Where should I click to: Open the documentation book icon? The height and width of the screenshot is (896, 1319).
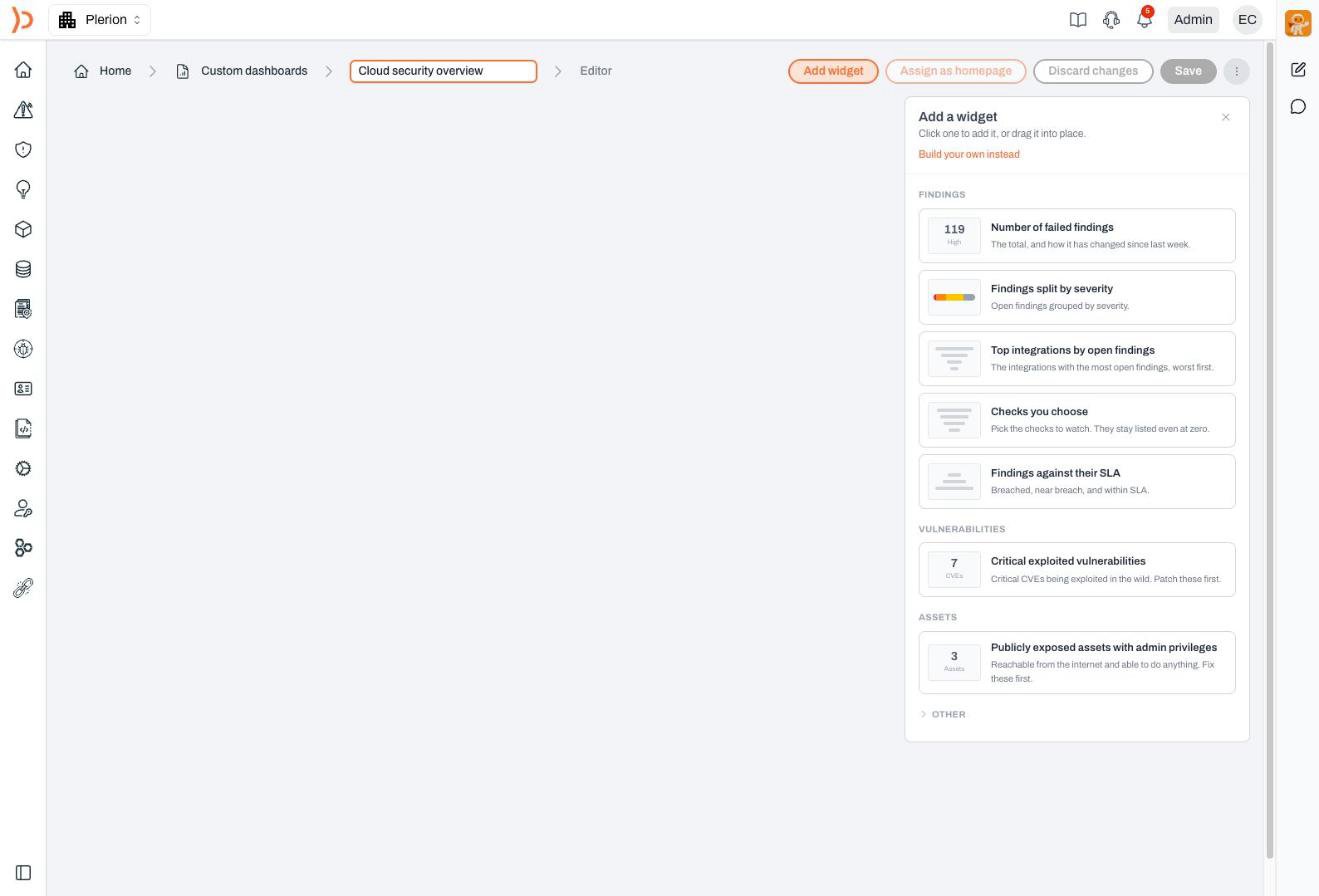[1078, 20]
